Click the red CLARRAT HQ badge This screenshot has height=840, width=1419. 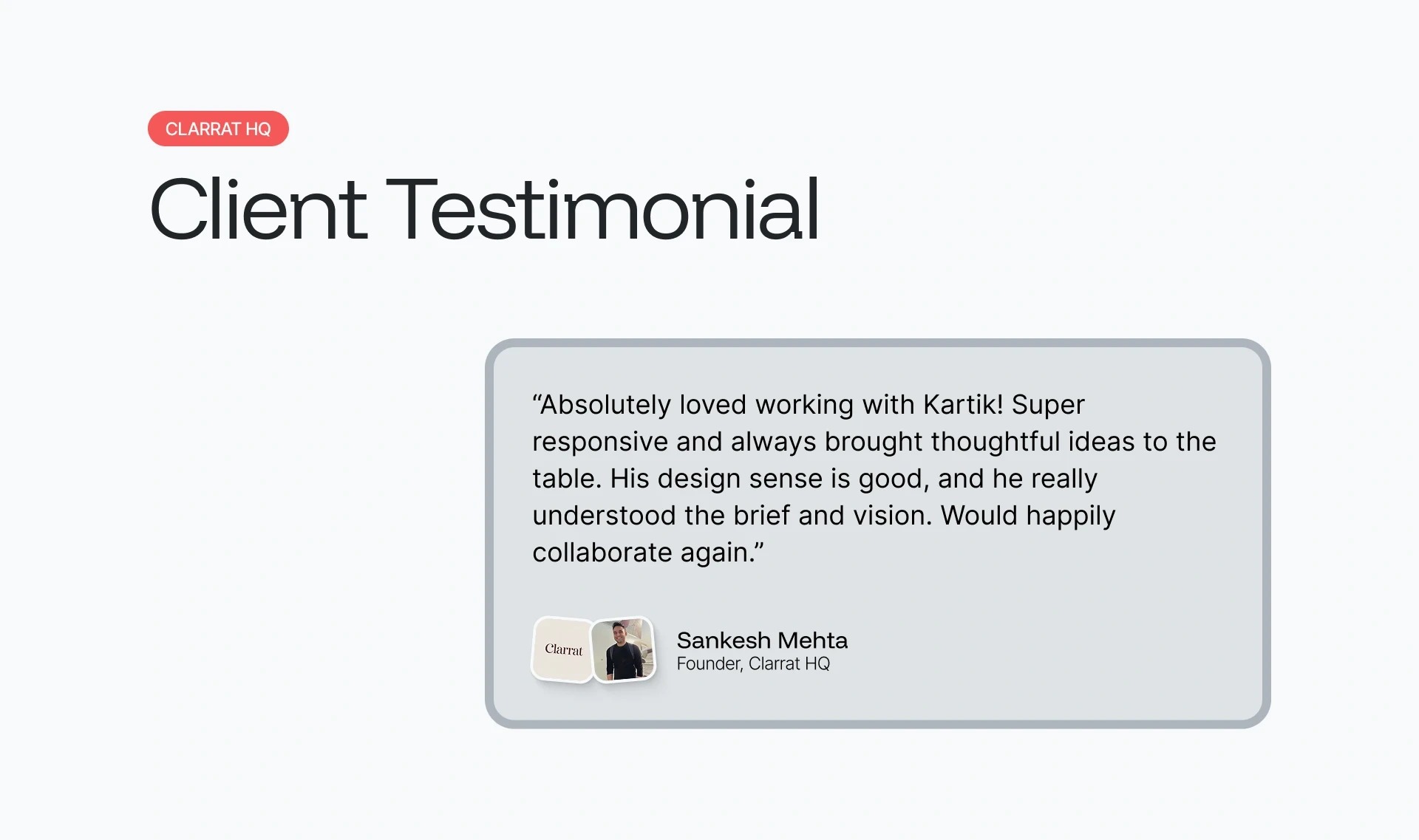pyautogui.click(x=218, y=129)
